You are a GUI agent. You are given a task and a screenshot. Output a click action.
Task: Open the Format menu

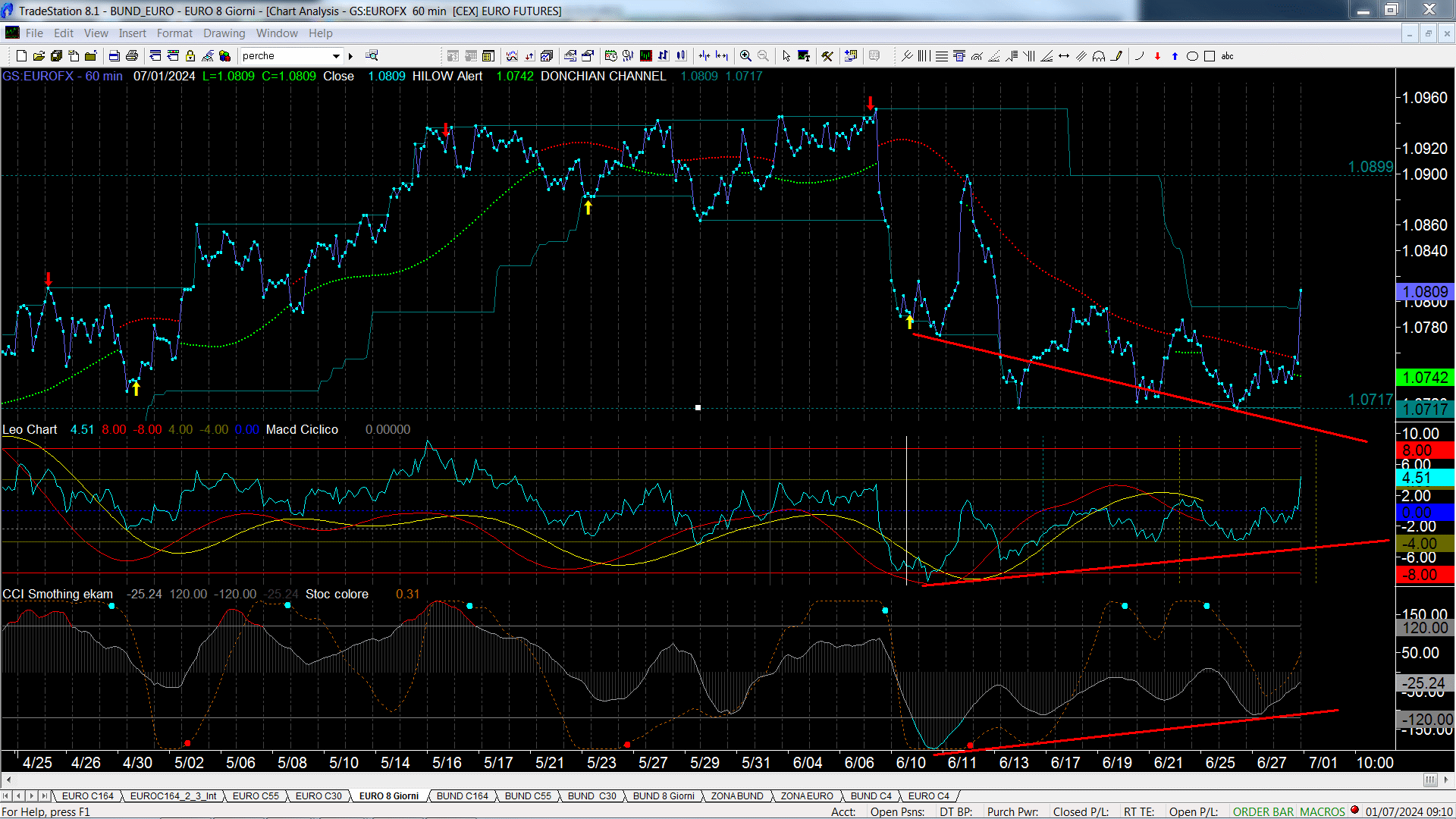(175, 33)
